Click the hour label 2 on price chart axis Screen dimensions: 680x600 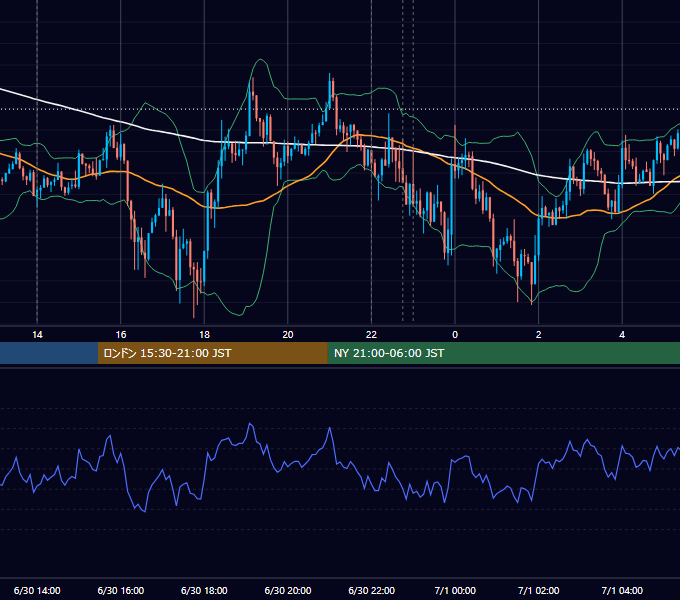click(x=538, y=335)
